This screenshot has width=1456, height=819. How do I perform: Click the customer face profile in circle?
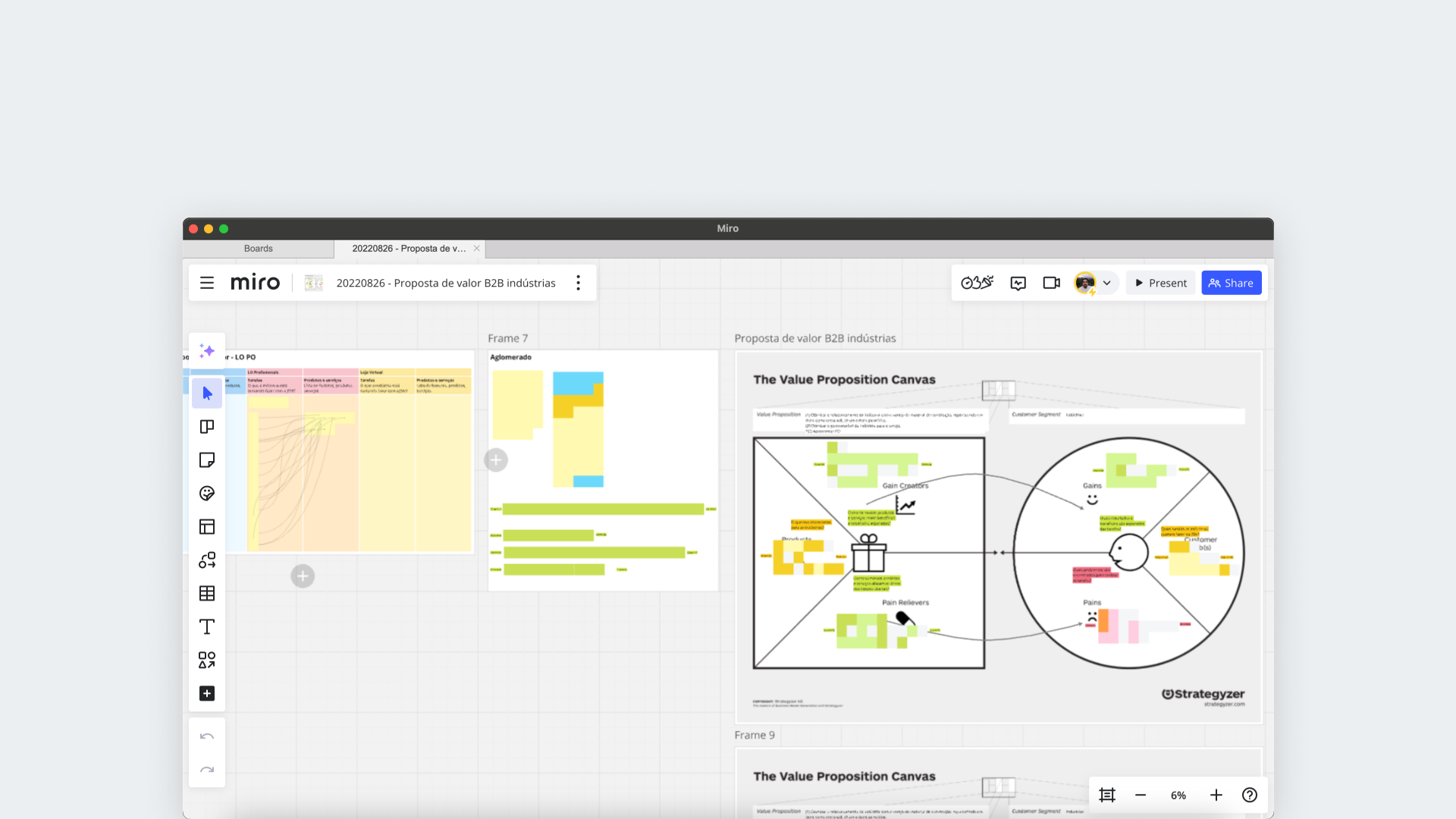(1129, 552)
